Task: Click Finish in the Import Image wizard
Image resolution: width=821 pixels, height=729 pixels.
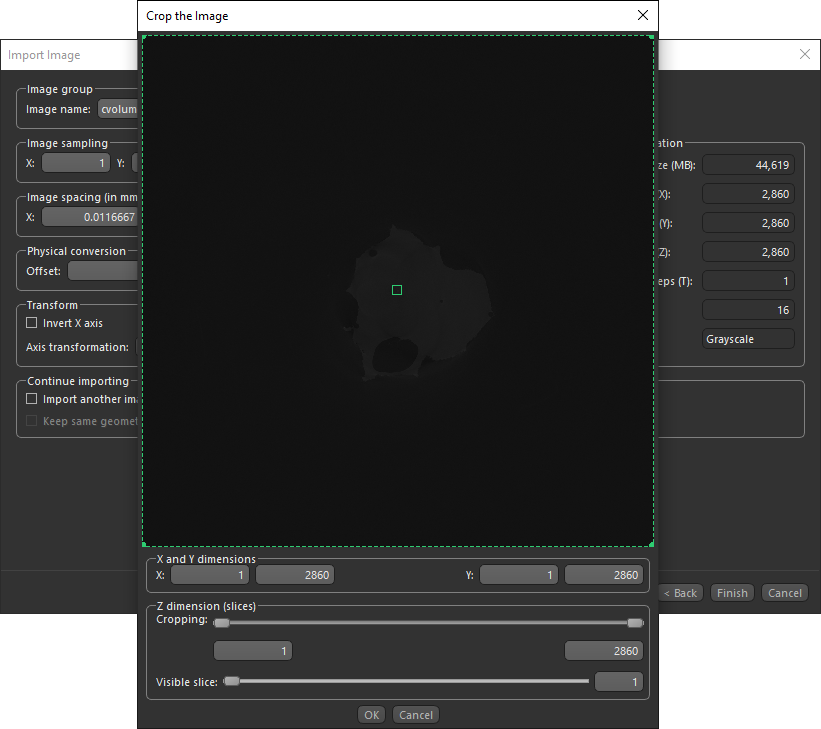Action: [x=732, y=593]
